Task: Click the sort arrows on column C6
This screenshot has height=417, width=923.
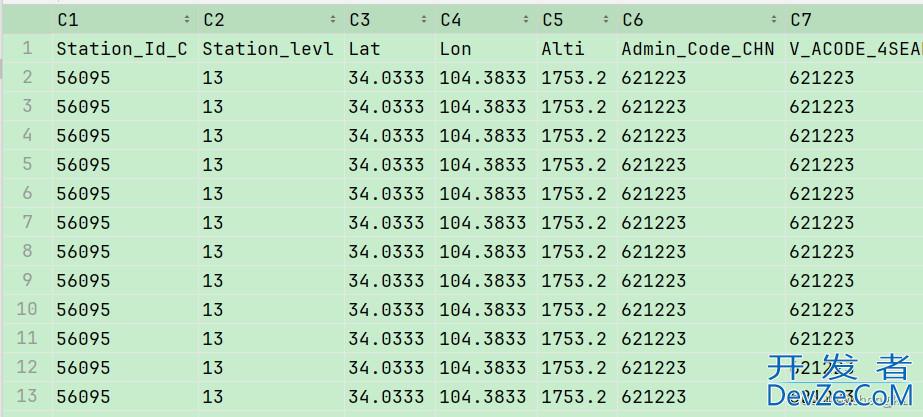Action: point(774,20)
